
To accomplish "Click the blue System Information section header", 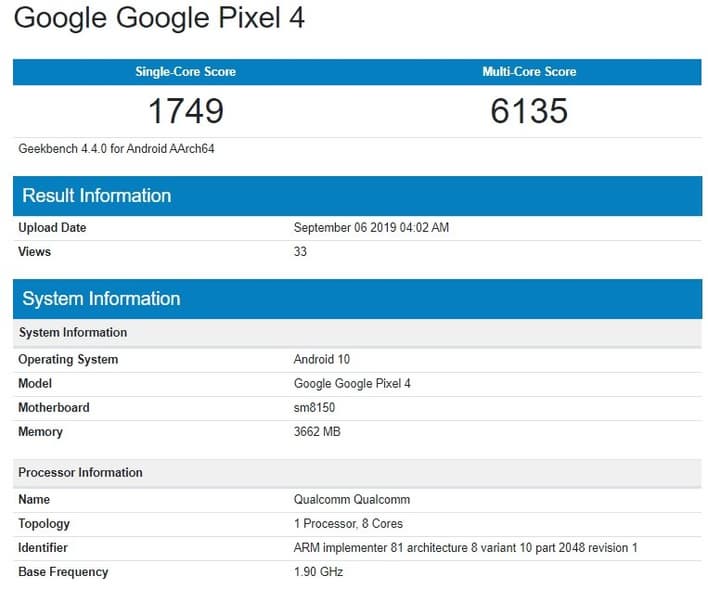I will [101, 298].
